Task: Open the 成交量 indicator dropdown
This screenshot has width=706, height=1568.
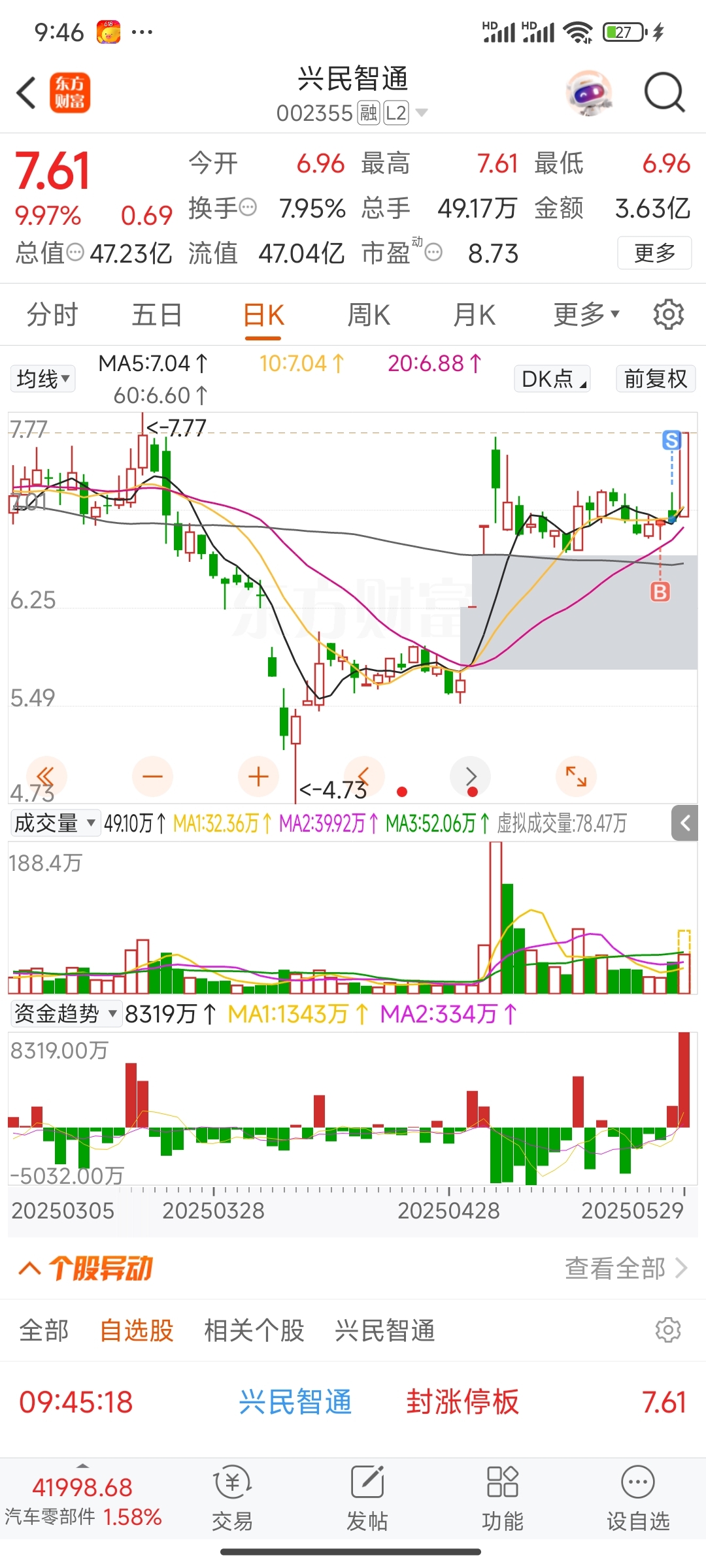Action: point(55,823)
